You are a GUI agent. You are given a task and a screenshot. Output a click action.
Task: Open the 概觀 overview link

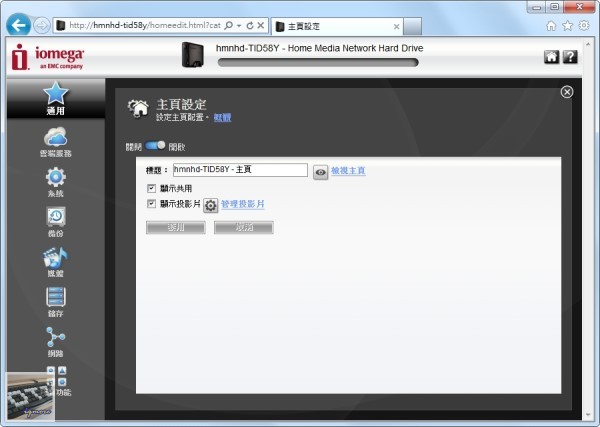222,117
